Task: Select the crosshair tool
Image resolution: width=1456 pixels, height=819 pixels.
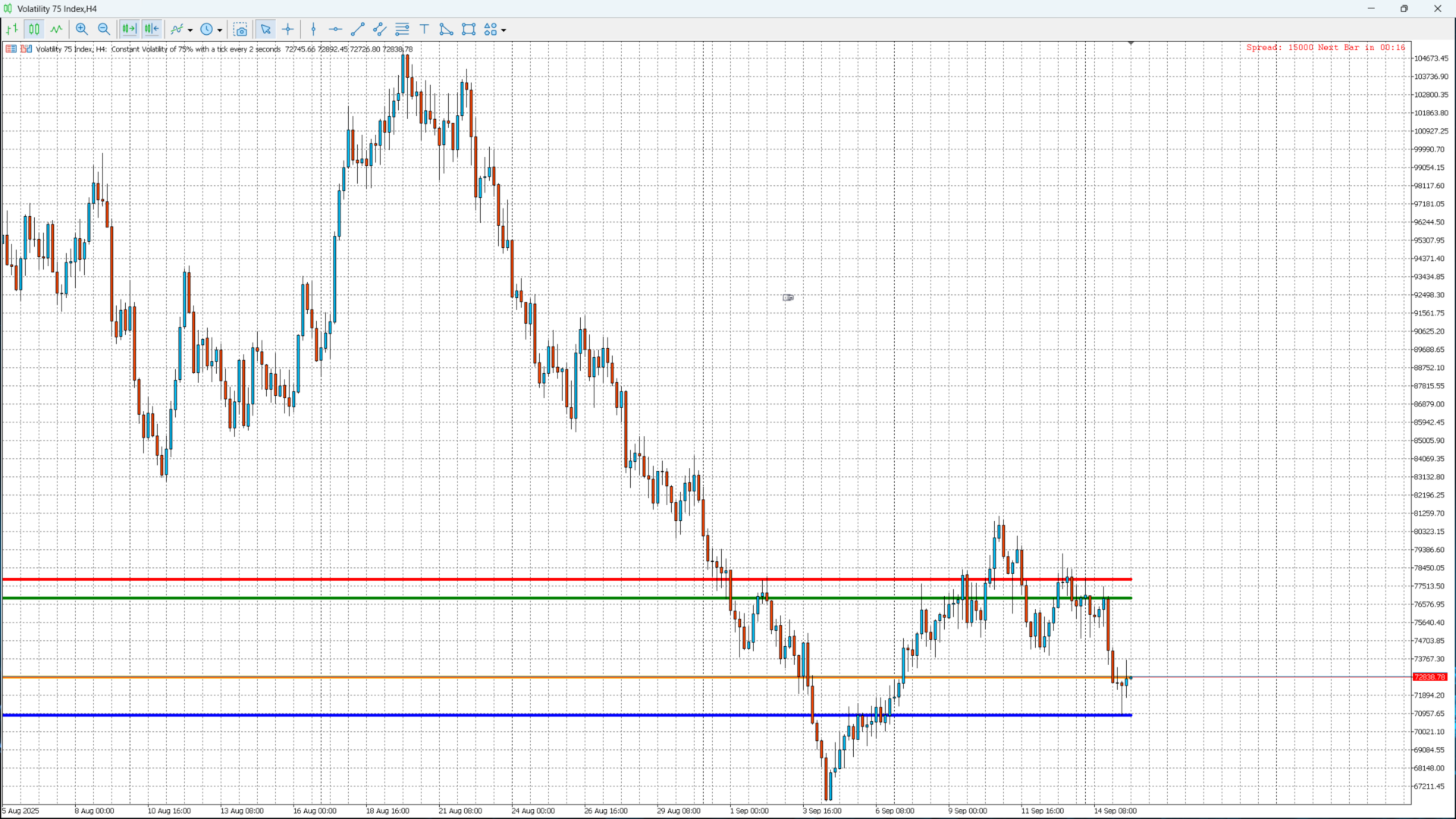Action: point(288,30)
